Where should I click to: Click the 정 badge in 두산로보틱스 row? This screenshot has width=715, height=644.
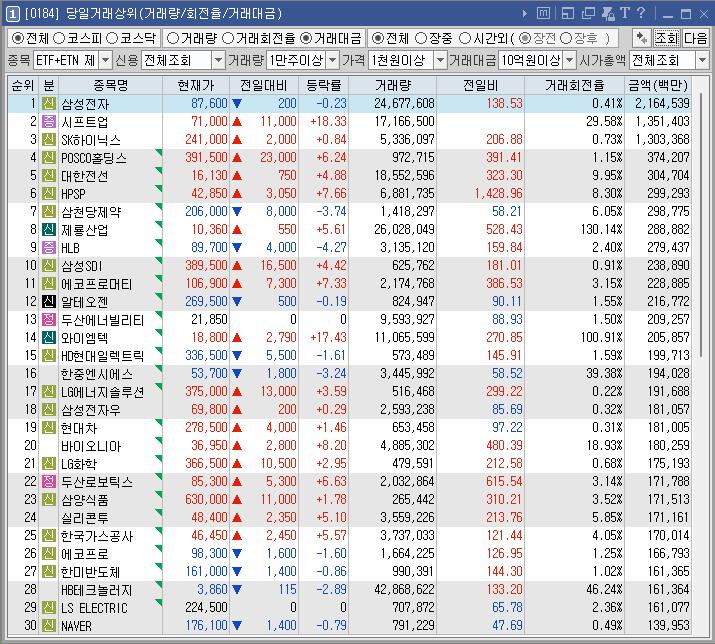(49, 481)
